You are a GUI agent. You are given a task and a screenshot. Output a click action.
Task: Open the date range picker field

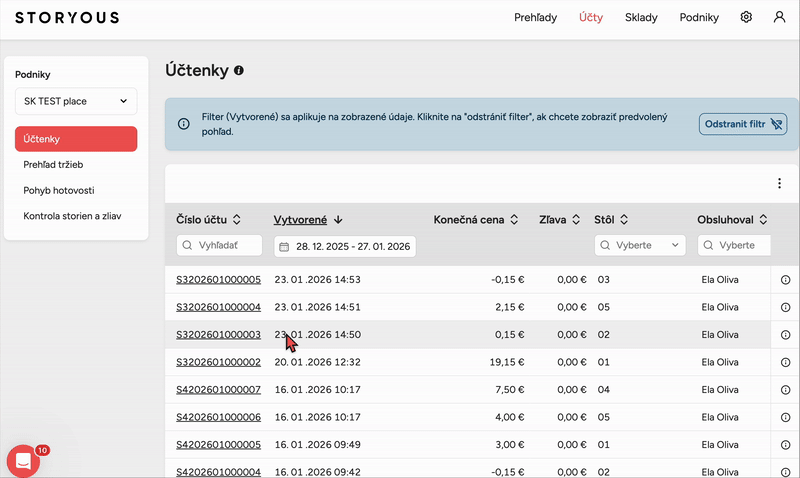pos(344,246)
